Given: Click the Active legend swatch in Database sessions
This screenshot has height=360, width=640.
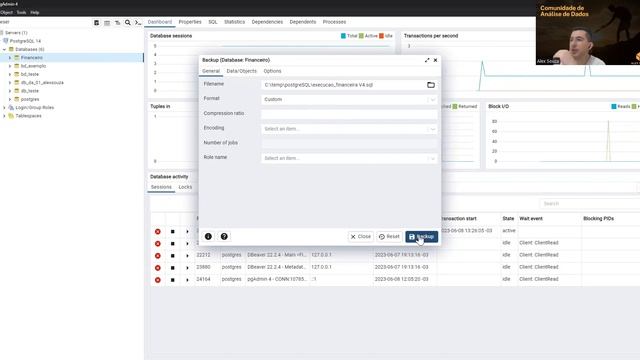Looking at the screenshot, I should 361,36.
